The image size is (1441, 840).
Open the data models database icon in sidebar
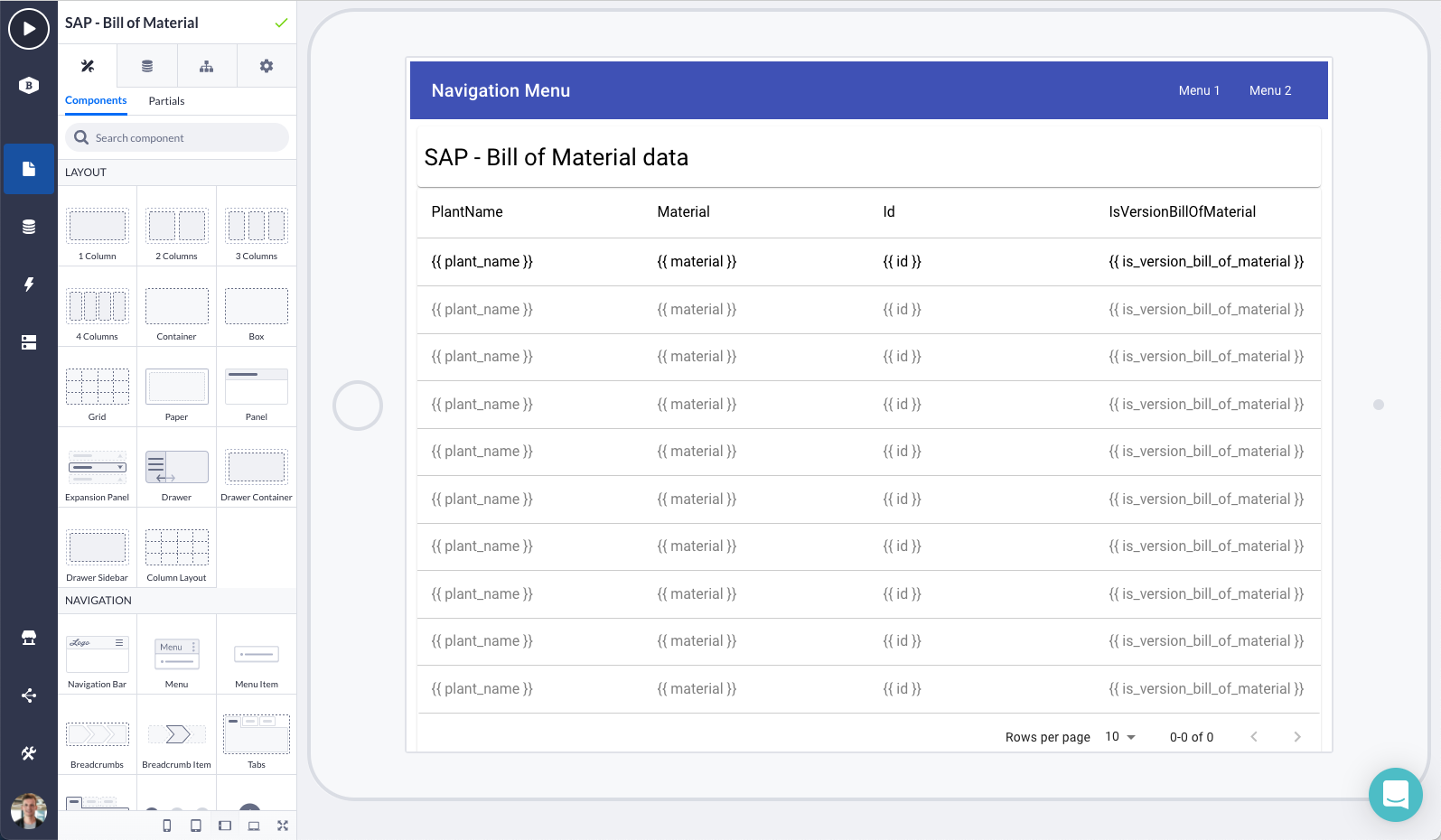coord(29,227)
